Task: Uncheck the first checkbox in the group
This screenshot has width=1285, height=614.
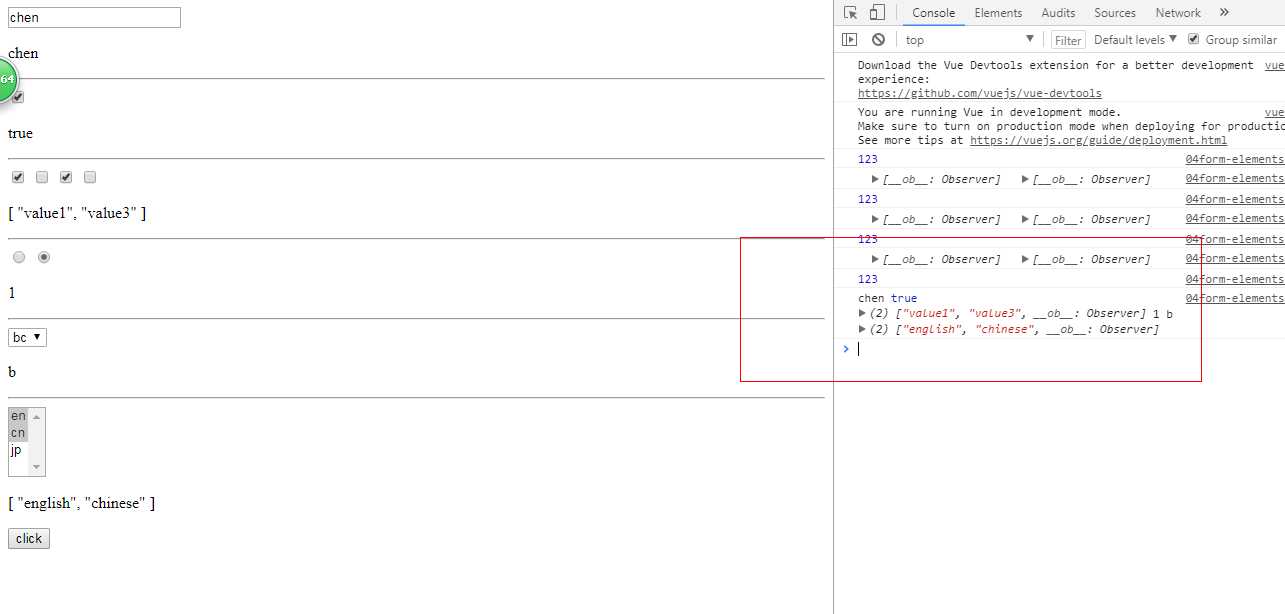Action: pyautogui.click(x=18, y=177)
